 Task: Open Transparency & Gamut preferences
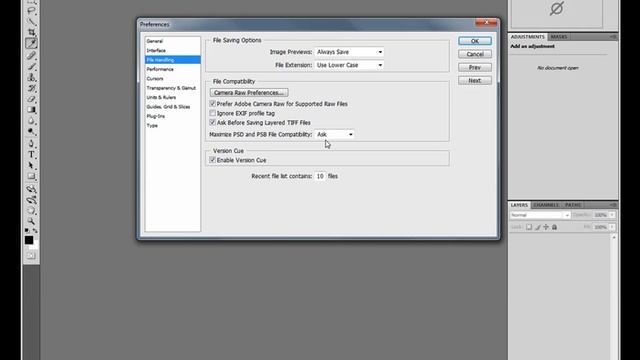pyautogui.click(x=172, y=88)
